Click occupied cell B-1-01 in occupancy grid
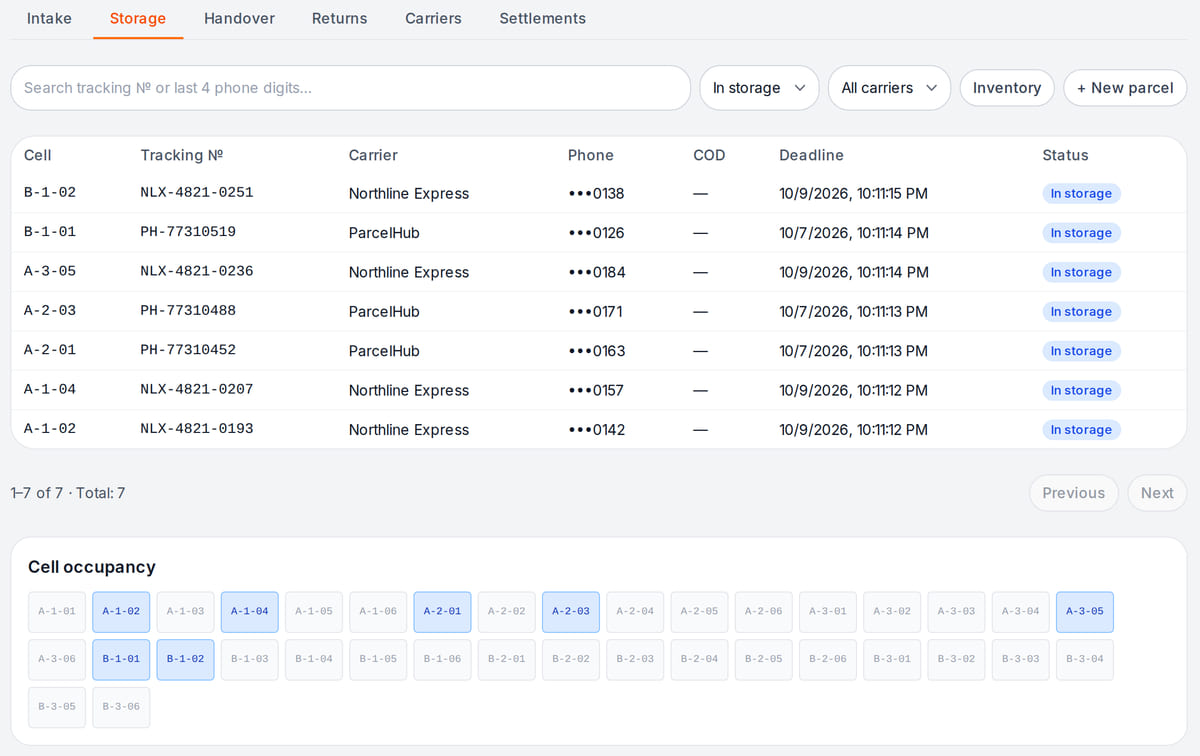 tap(121, 660)
